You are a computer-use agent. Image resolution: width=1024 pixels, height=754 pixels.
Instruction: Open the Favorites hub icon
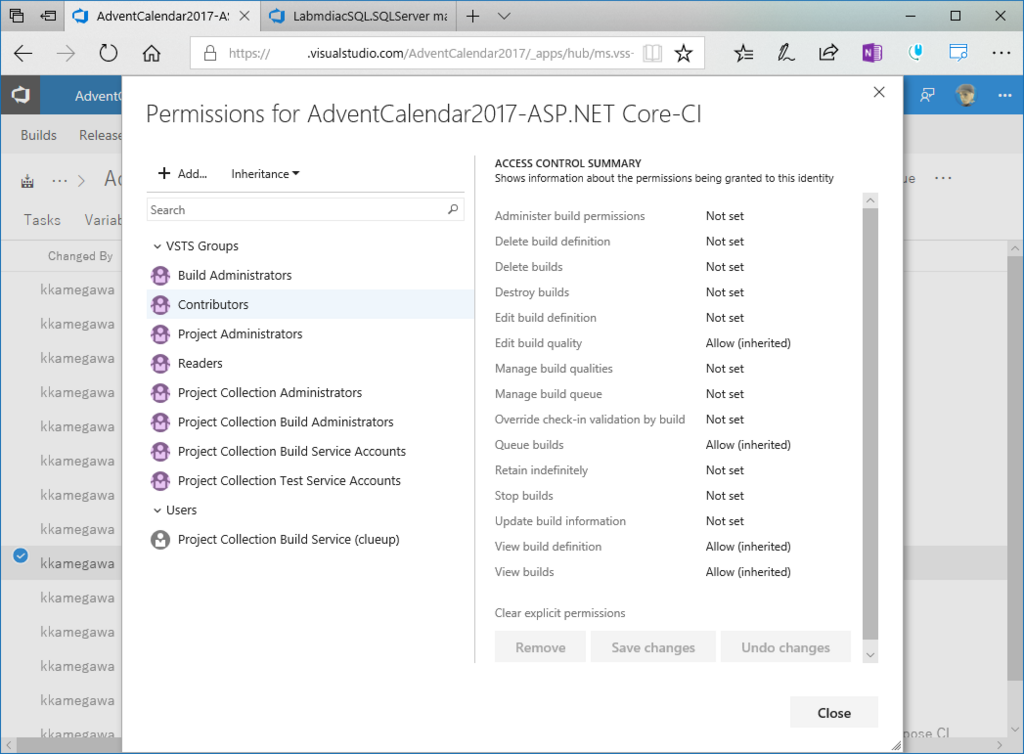pos(743,53)
